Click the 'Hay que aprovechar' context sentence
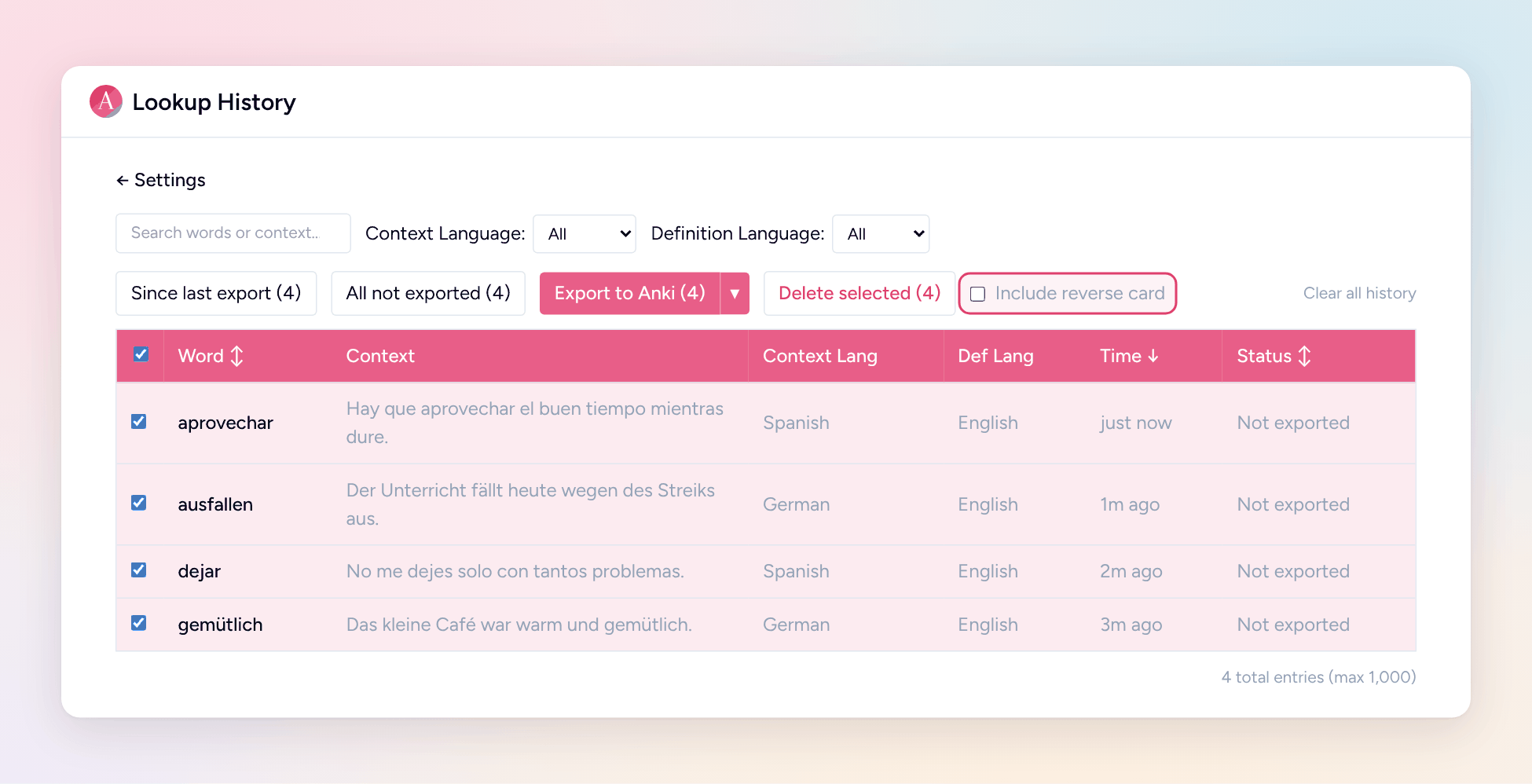Image resolution: width=1532 pixels, height=784 pixels. [x=535, y=423]
